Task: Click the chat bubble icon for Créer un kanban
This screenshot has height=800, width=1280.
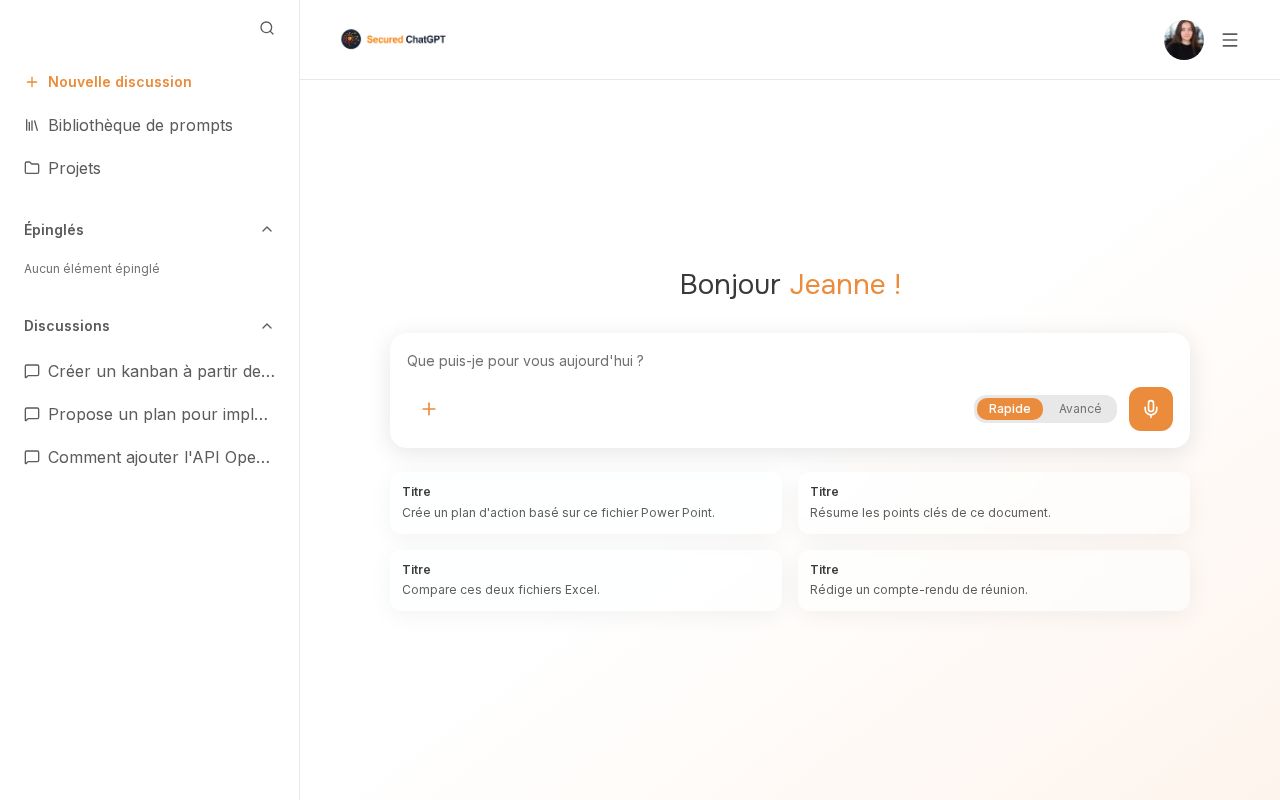Action: (32, 371)
